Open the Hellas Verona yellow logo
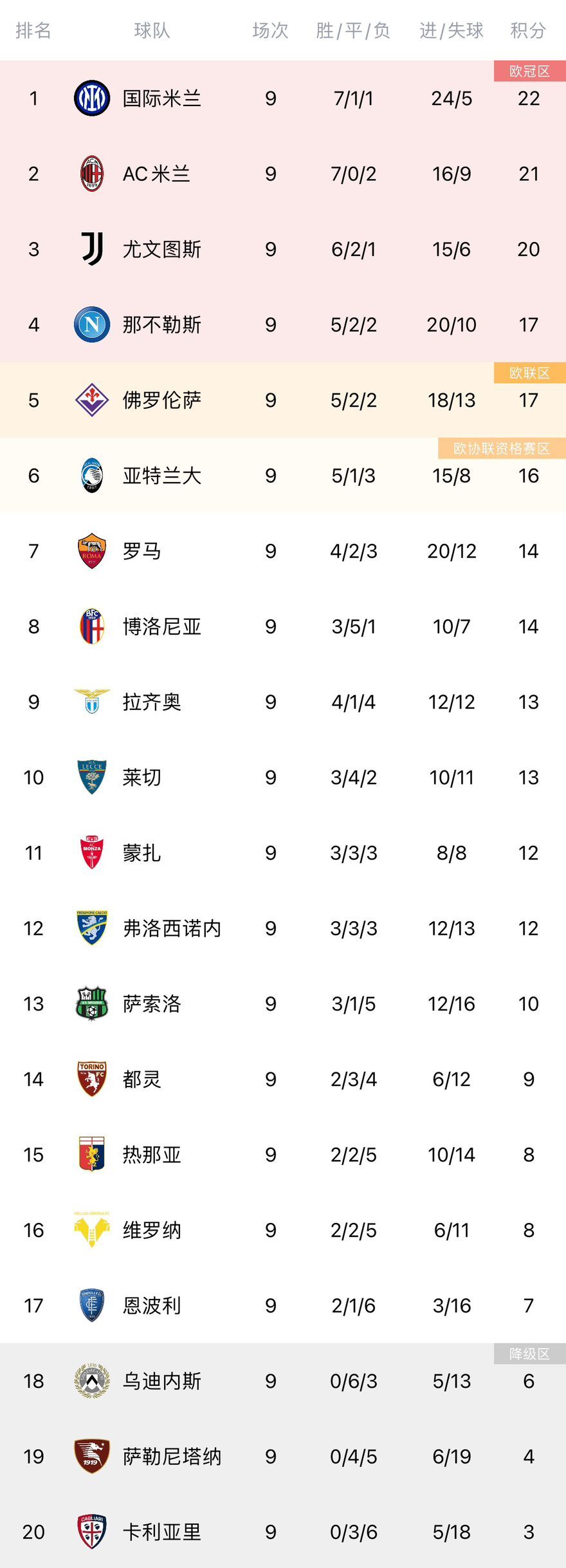The width and height of the screenshot is (566, 1568). click(x=92, y=1230)
